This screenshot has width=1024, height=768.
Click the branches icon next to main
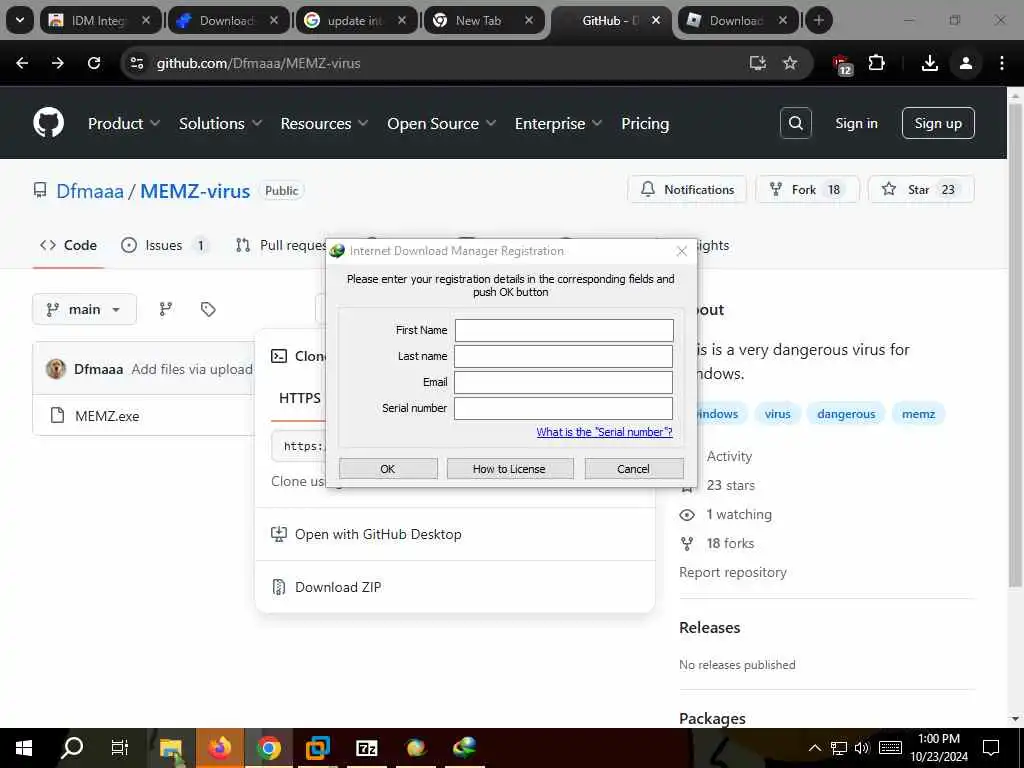166,309
